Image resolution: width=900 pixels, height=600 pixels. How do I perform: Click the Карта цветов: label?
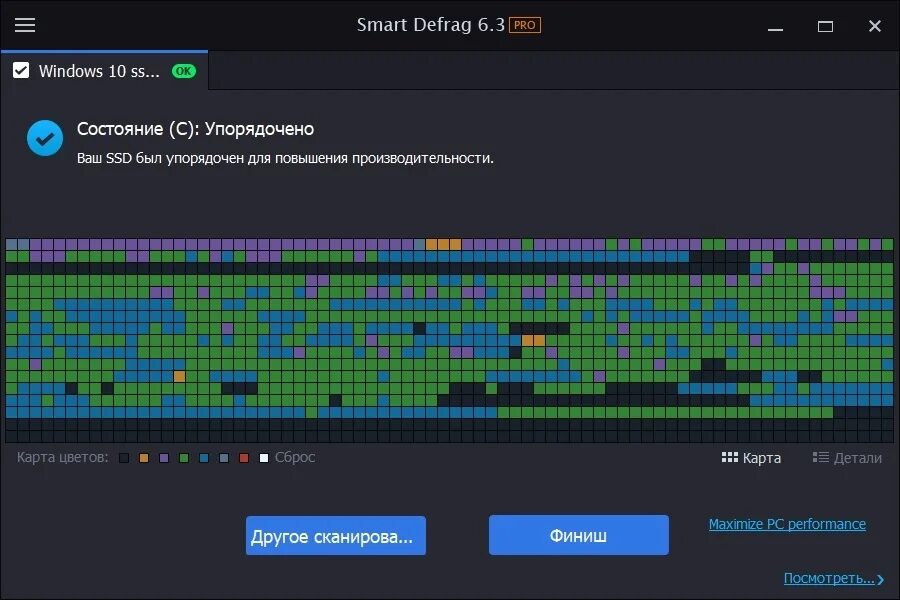[63, 457]
